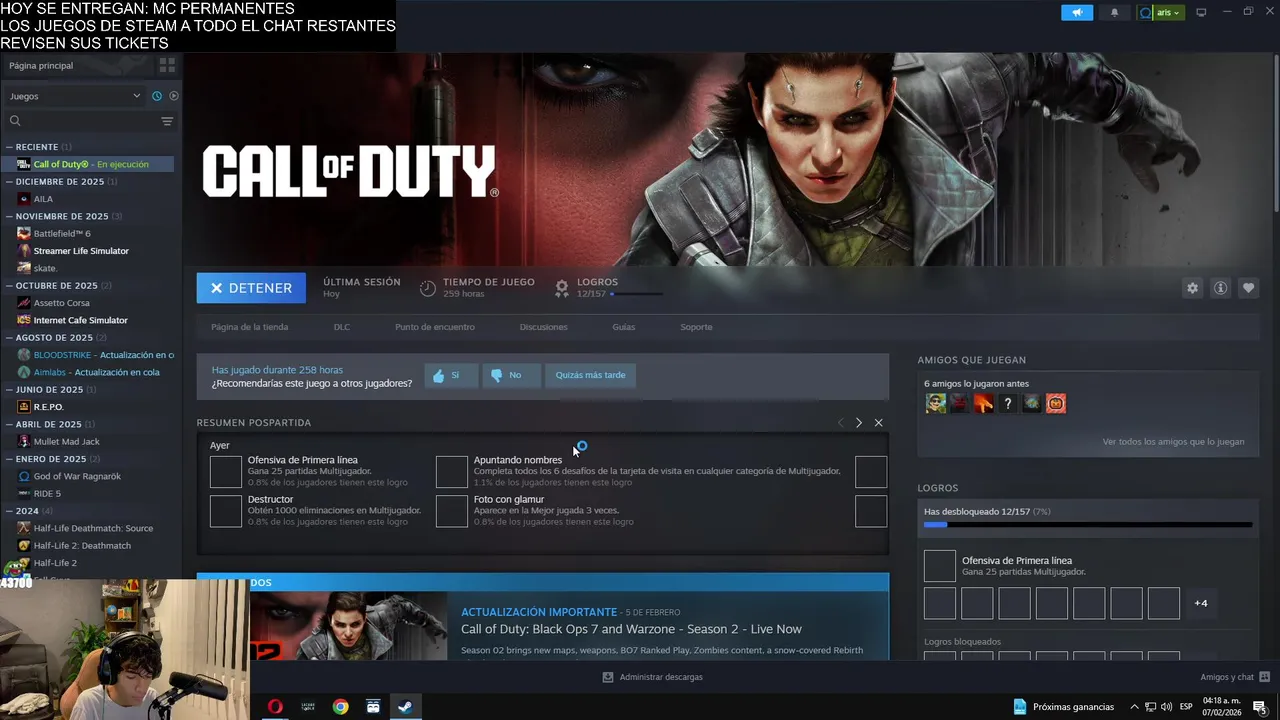The width and height of the screenshot is (1280, 720).
Task: Click the DETENER button
Action: pyautogui.click(x=251, y=288)
